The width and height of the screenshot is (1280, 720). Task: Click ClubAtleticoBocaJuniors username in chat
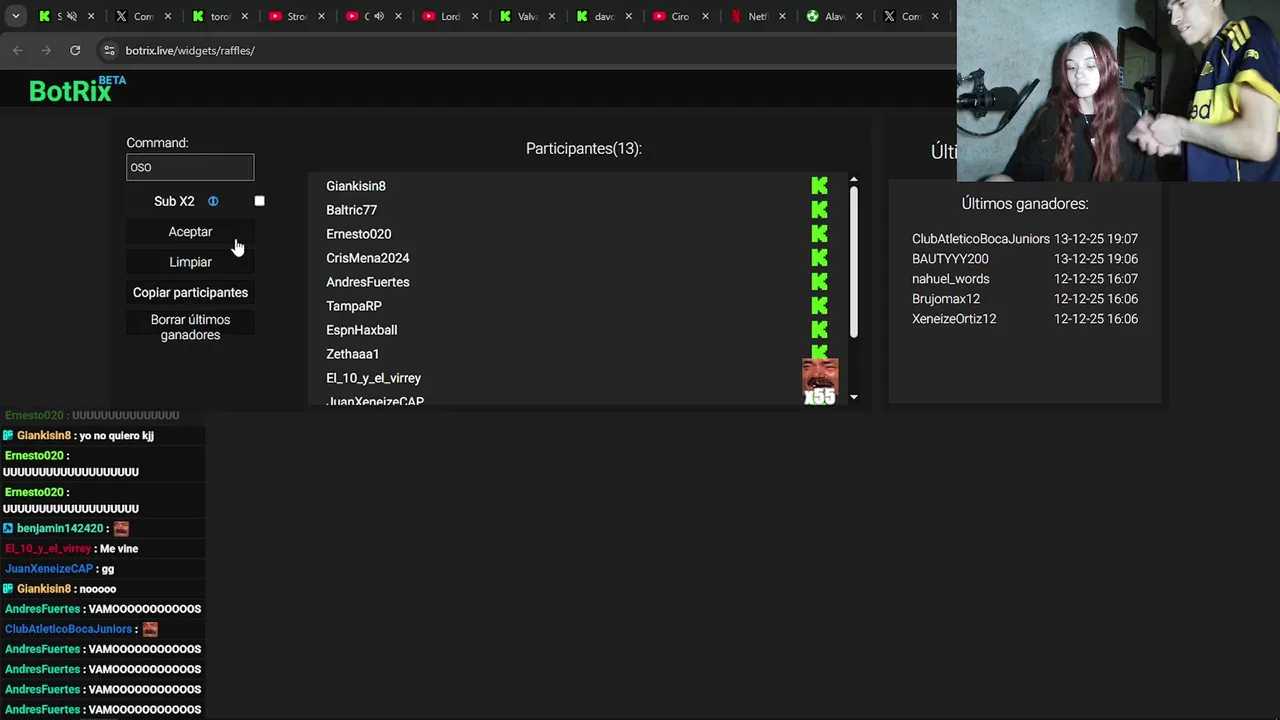pos(68,629)
